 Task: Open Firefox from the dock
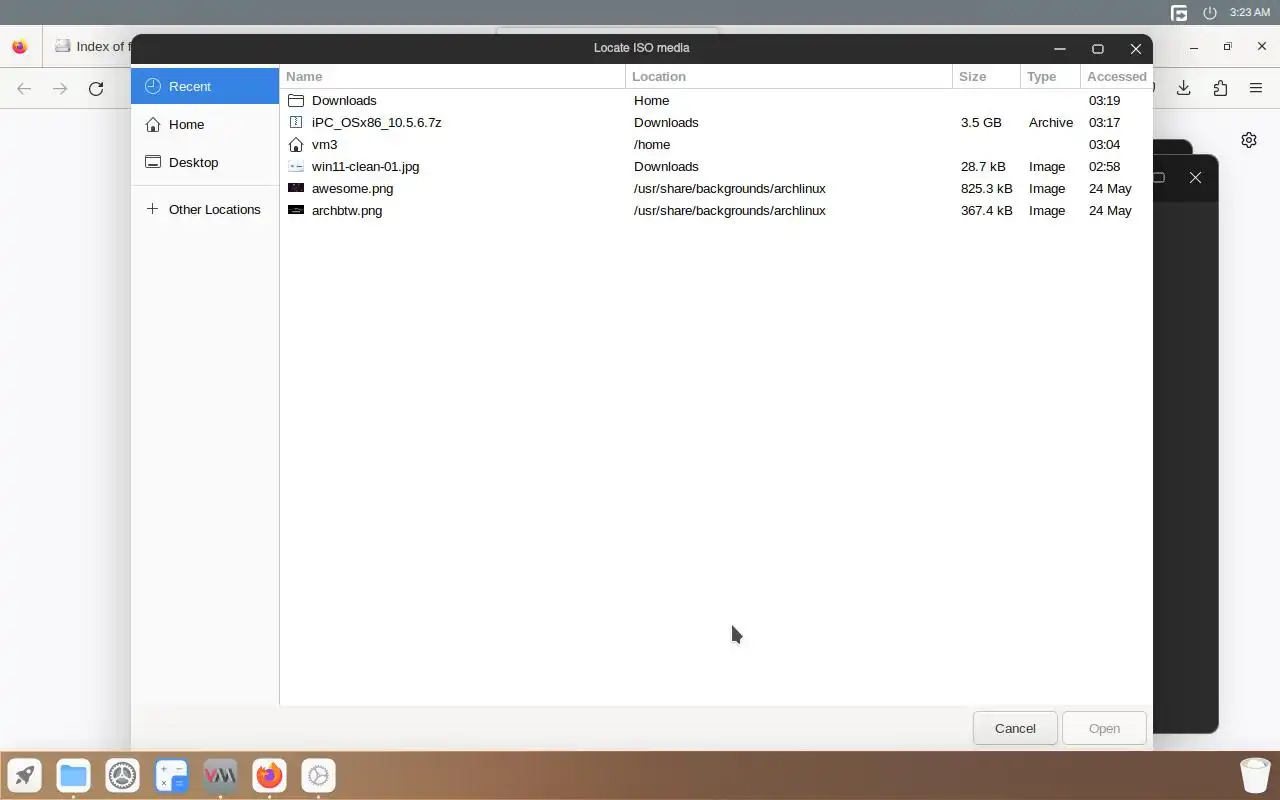pyautogui.click(x=269, y=775)
